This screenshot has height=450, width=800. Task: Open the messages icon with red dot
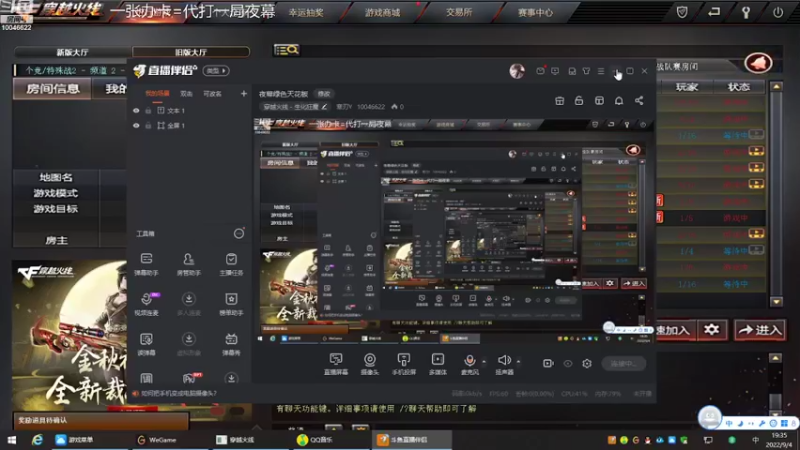pos(540,71)
